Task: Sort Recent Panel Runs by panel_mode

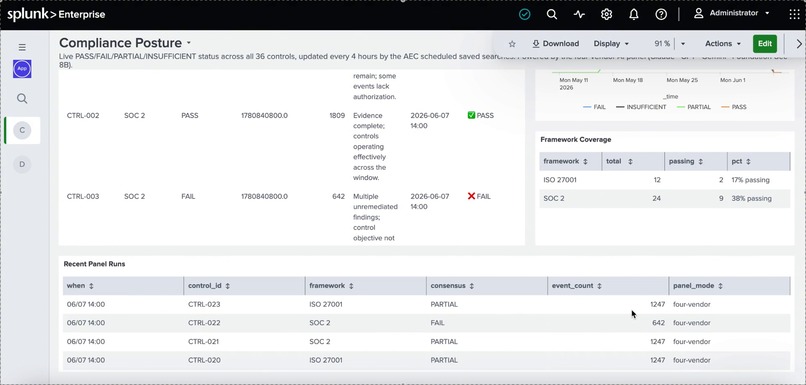Action: (x=730, y=286)
